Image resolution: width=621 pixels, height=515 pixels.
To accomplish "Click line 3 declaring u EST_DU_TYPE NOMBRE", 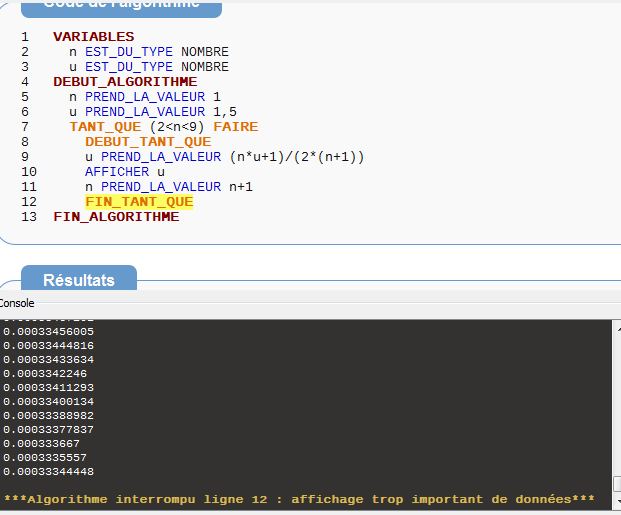I will click(148, 67).
